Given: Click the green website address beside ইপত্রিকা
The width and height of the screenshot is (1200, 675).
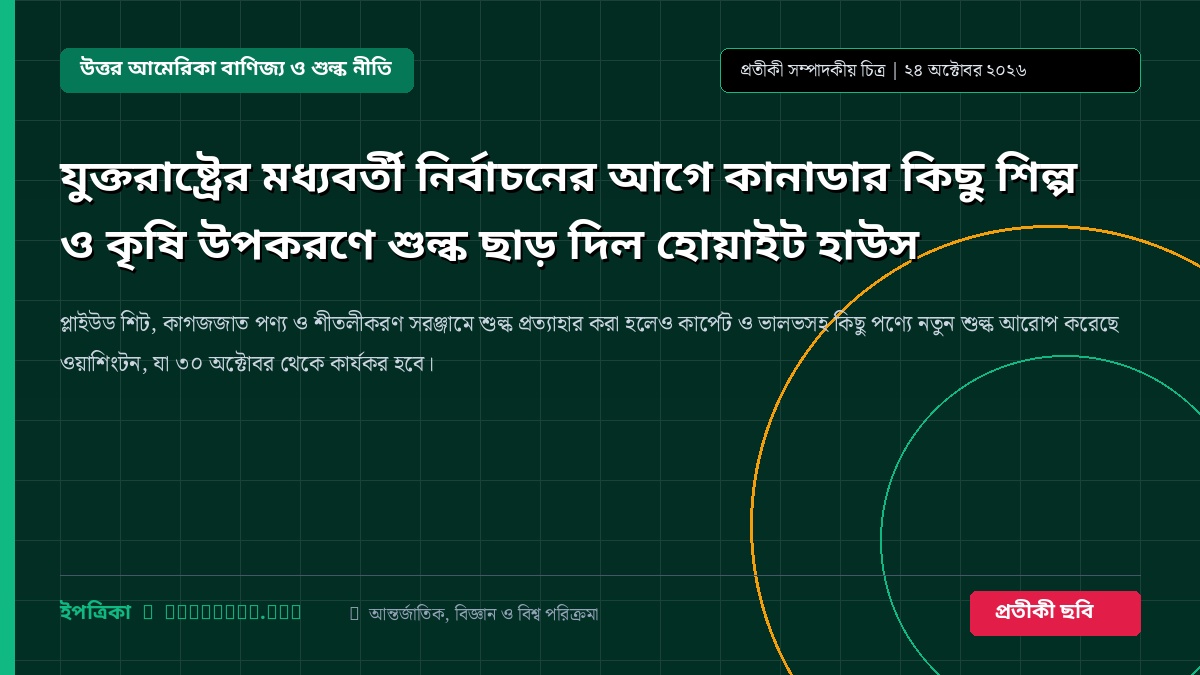Looking at the screenshot, I should tap(233, 612).
